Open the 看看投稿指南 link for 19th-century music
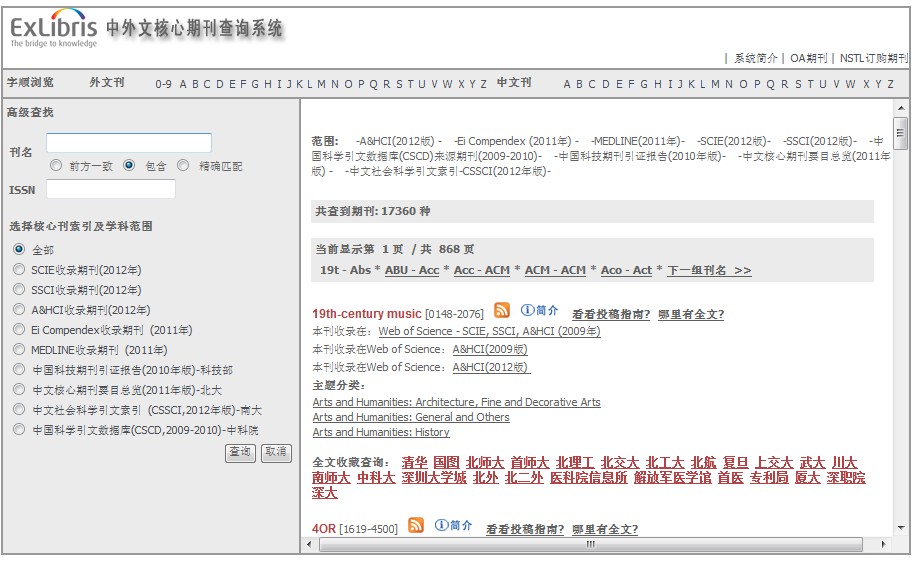 tap(610, 314)
